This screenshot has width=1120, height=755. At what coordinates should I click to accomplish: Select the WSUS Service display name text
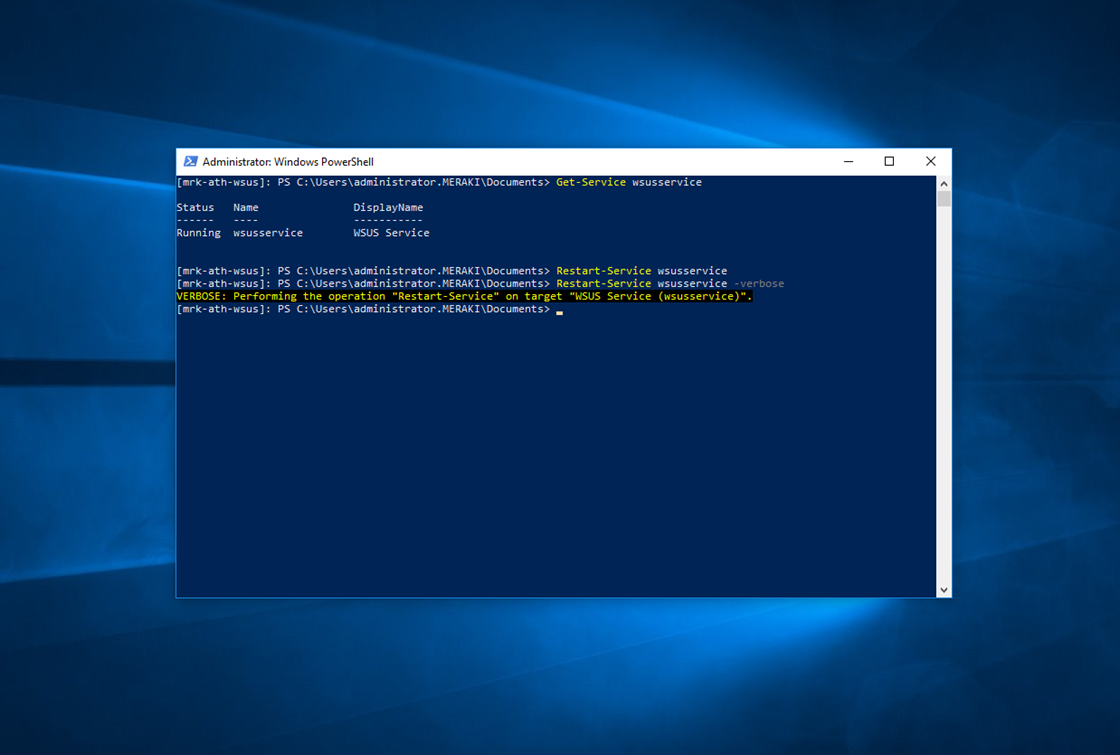[x=390, y=232]
